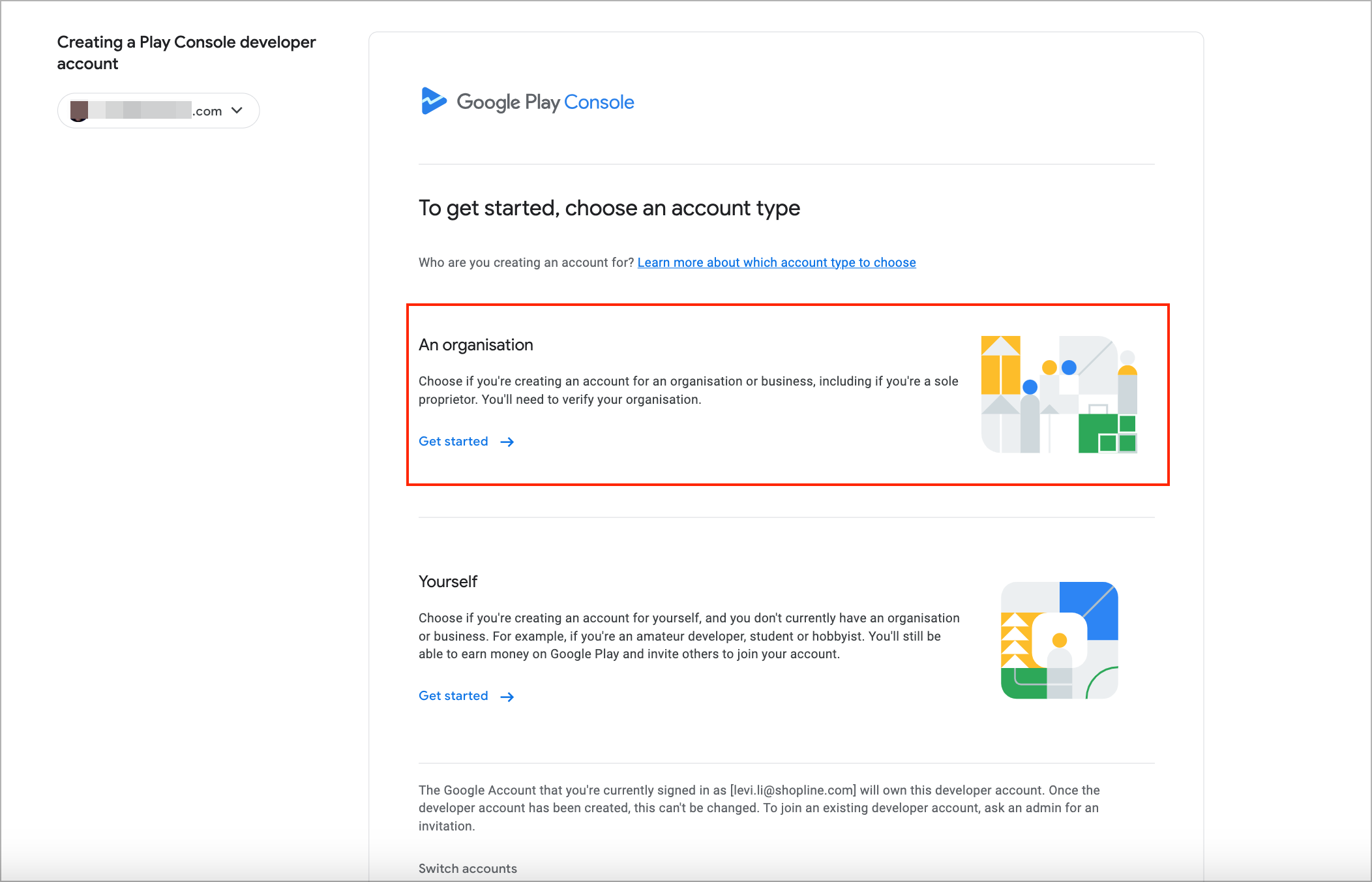Click the blurred account email field

pyautogui.click(x=140, y=110)
